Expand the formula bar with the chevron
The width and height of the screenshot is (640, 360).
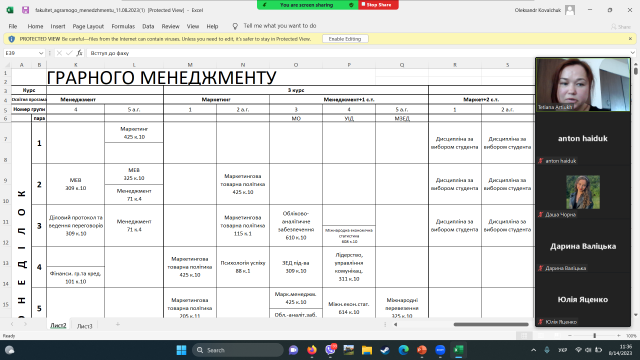click(x=633, y=53)
